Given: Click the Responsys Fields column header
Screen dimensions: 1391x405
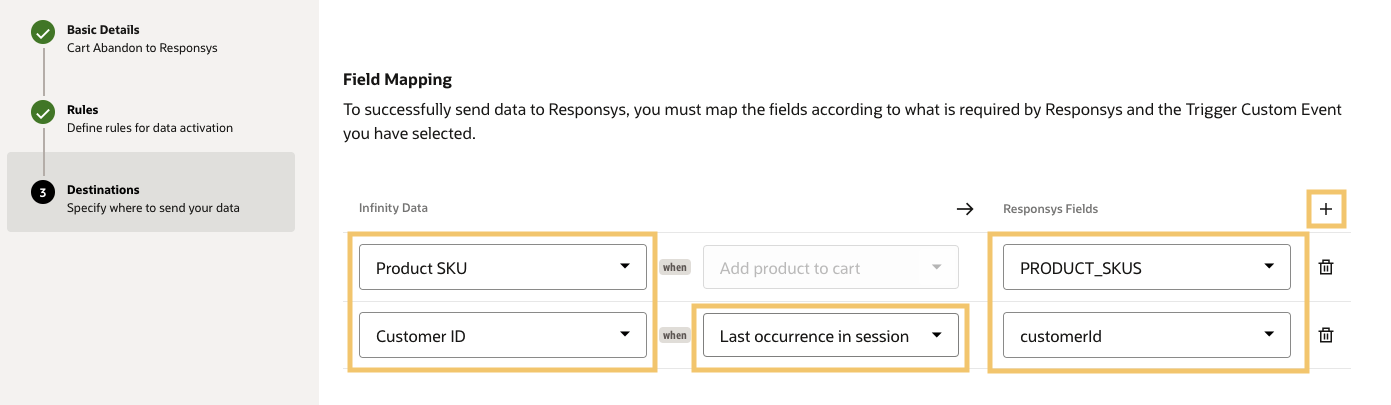Looking at the screenshot, I should pos(1050,209).
